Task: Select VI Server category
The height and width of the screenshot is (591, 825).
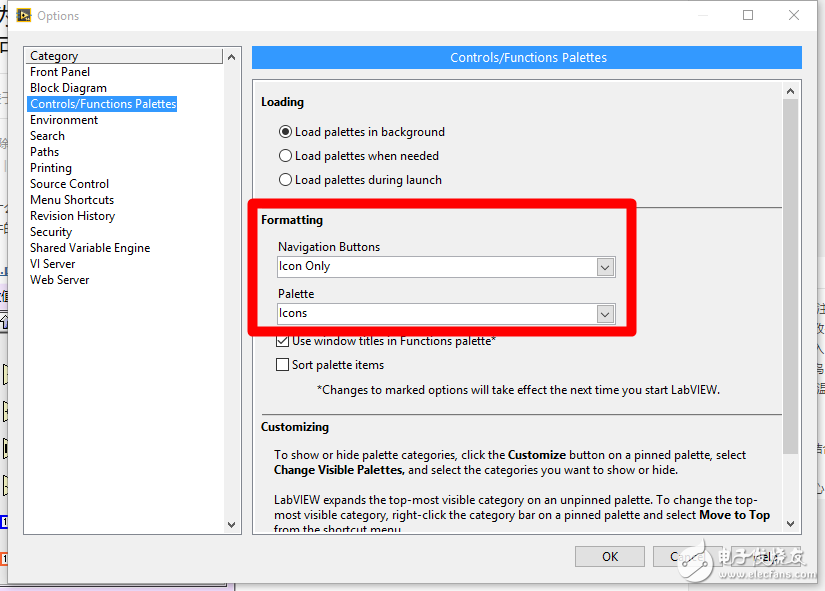Action: point(53,264)
